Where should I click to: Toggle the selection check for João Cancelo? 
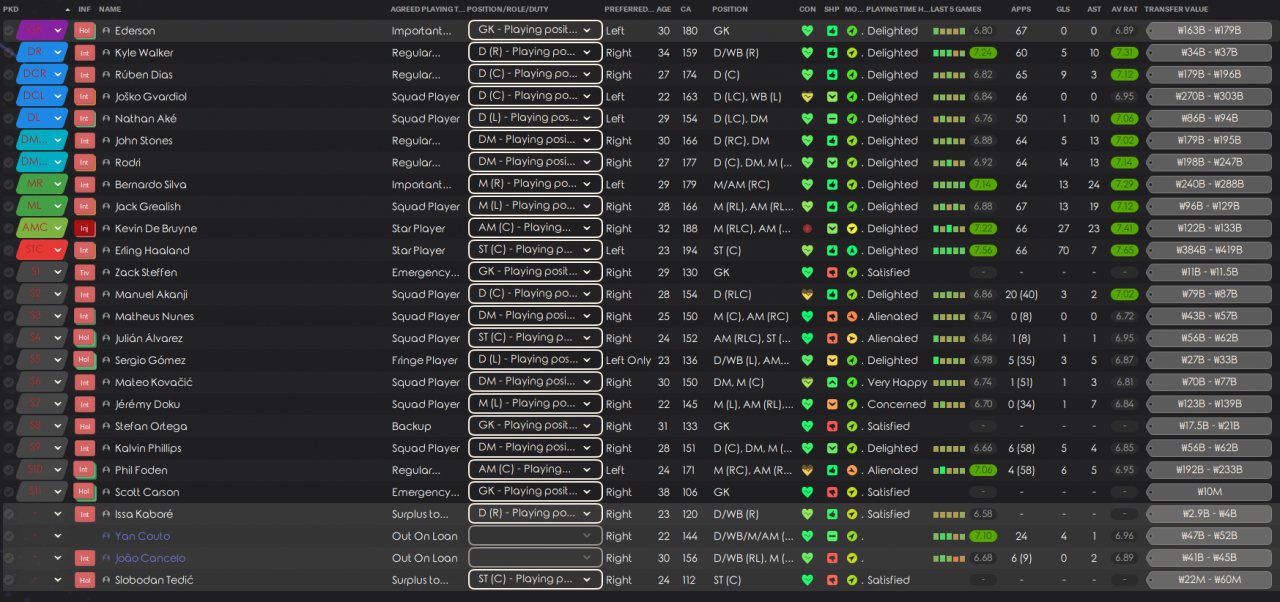pyautogui.click(x=8, y=559)
